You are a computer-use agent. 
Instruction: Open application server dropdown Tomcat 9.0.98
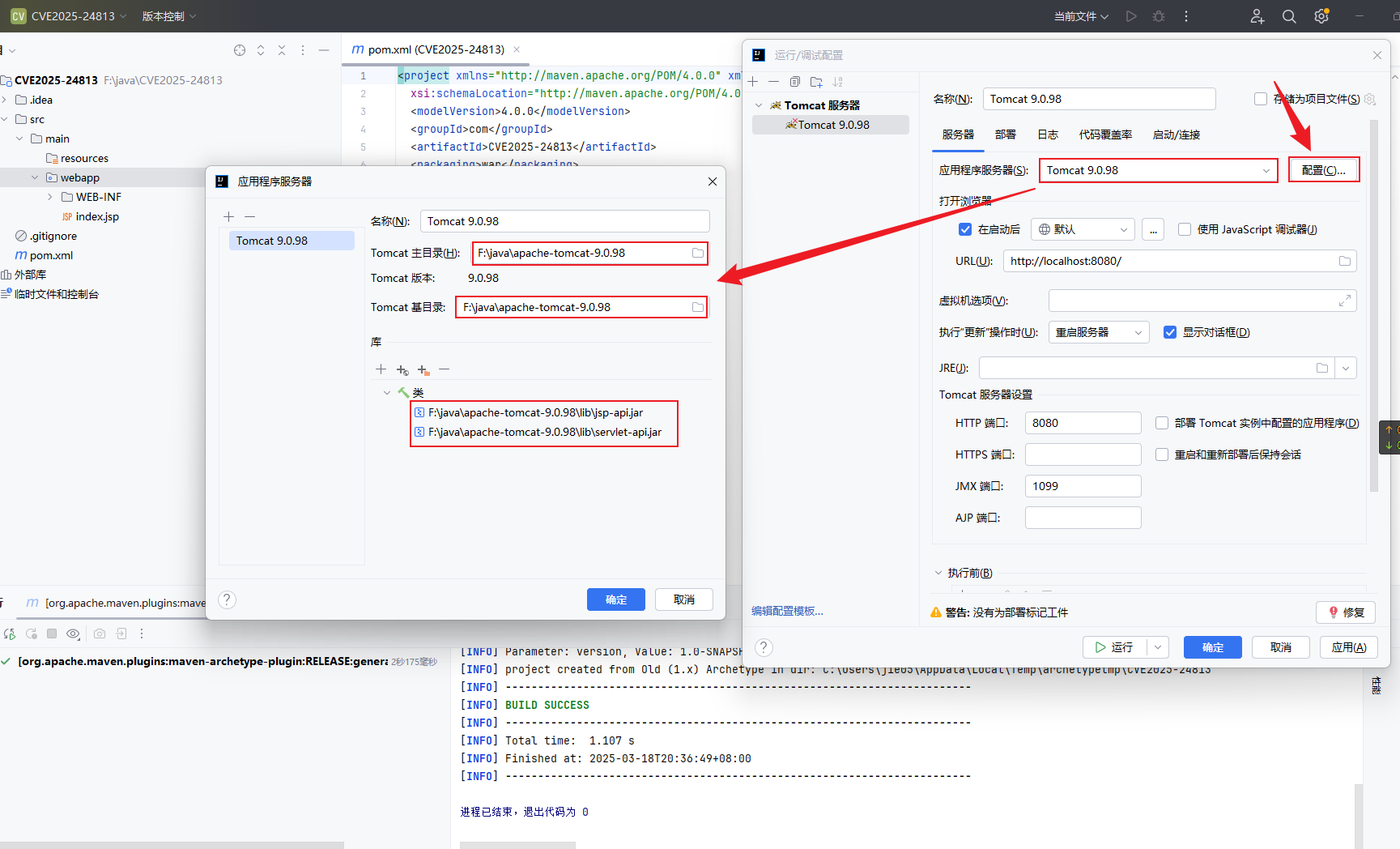pyautogui.click(x=1159, y=170)
